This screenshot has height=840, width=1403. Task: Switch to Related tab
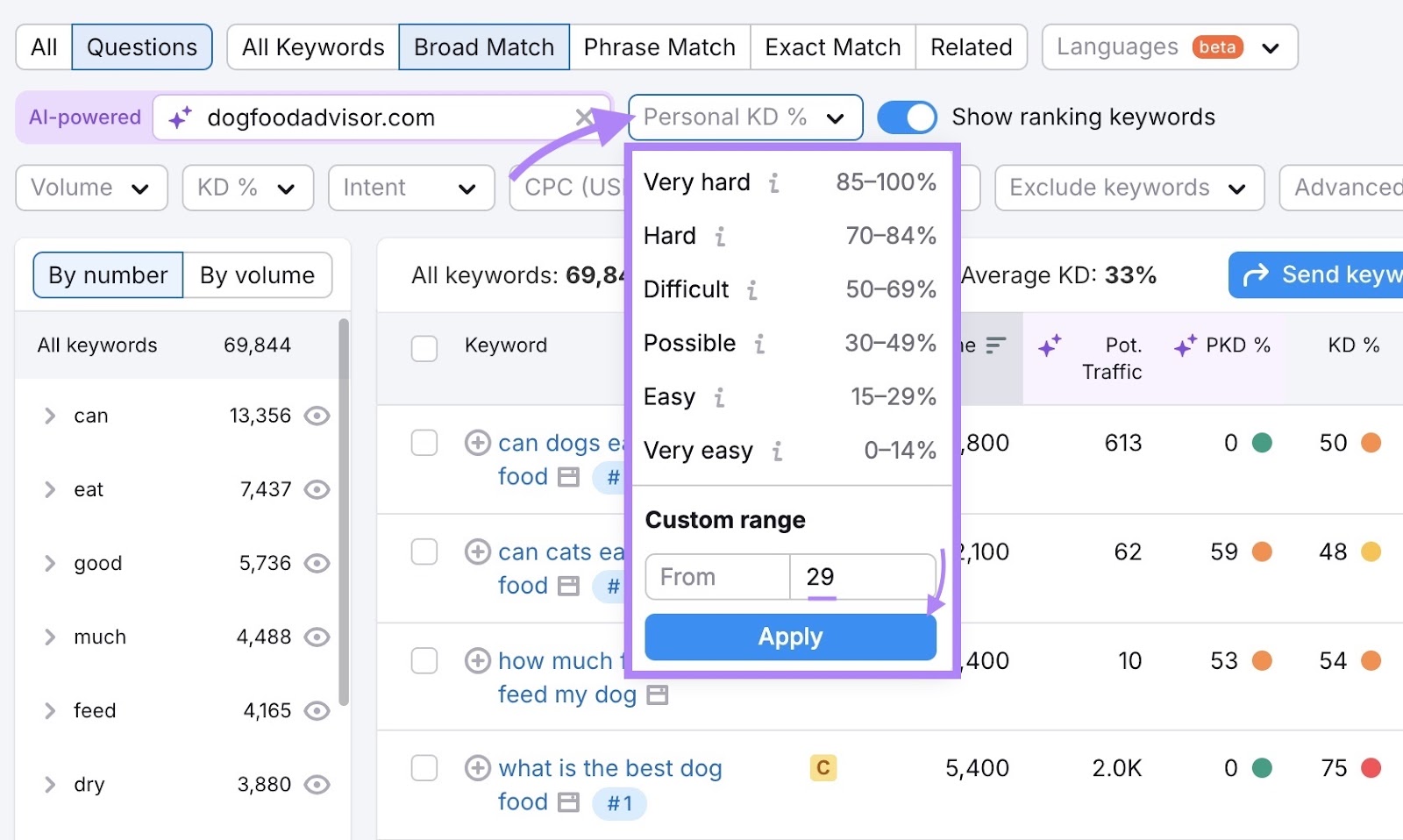[x=972, y=47]
